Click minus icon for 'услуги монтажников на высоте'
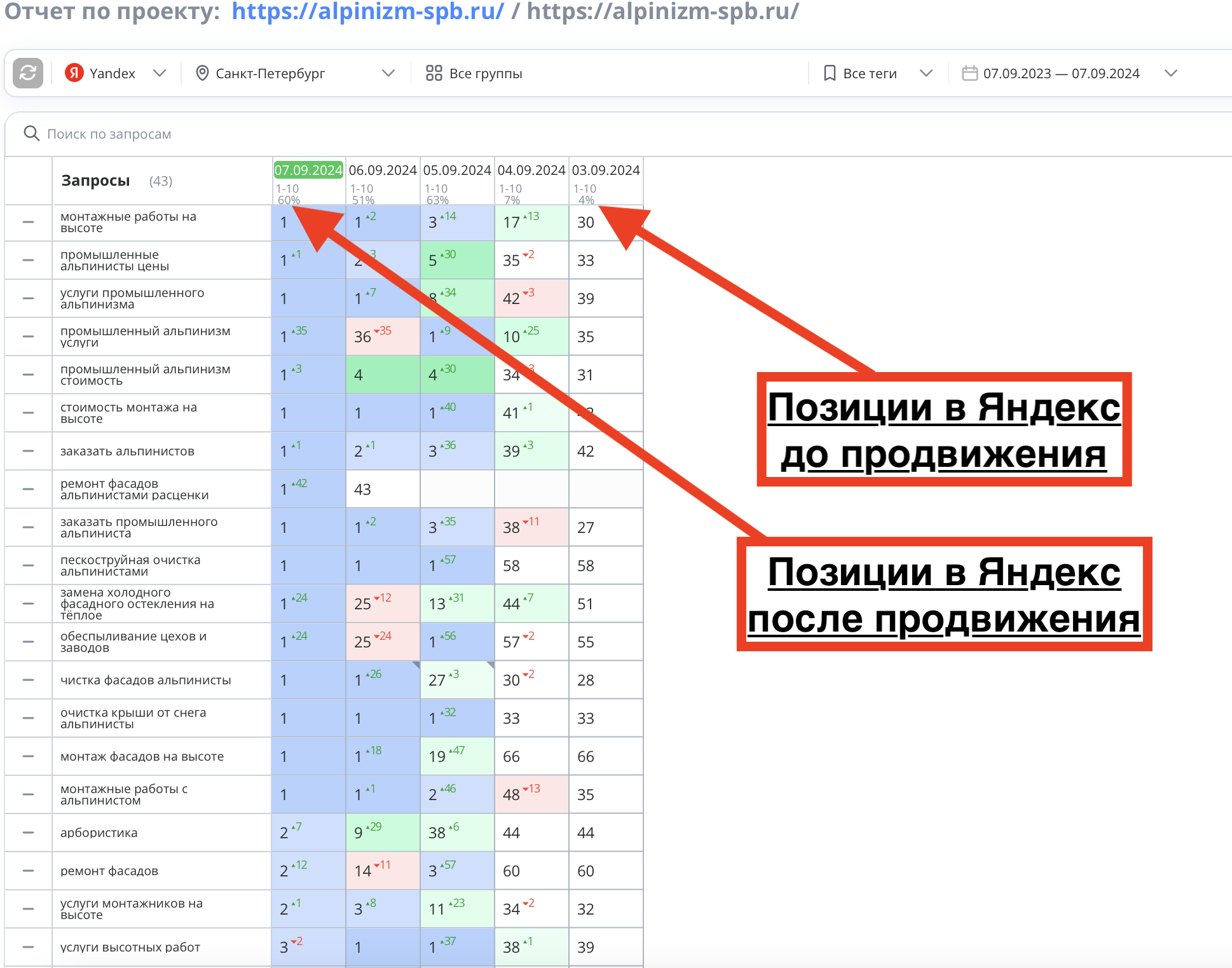Viewport: 1232px width, 968px height. (x=28, y=909)
